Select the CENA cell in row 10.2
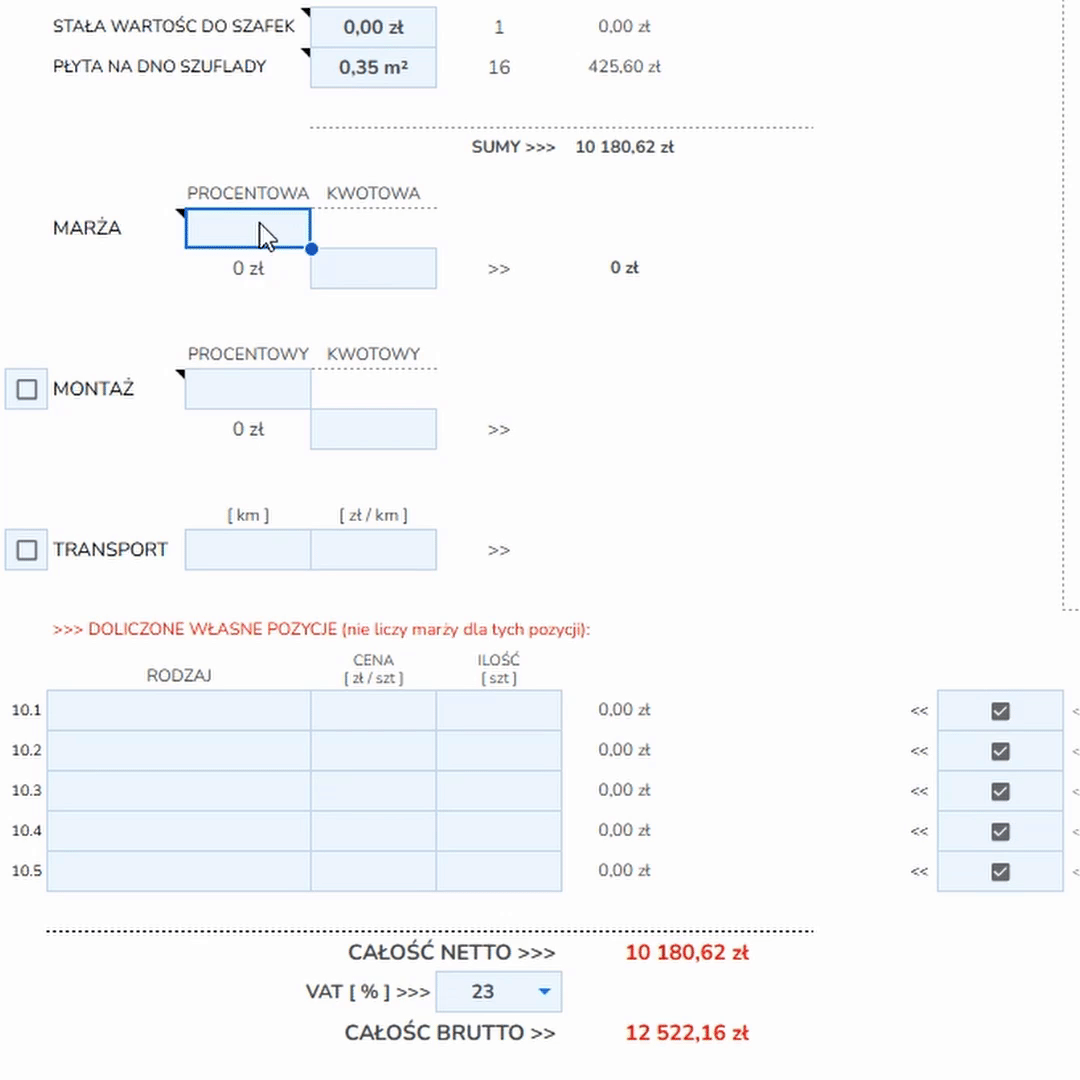This screenshot has height=1080, width=1080. (373, 751)
